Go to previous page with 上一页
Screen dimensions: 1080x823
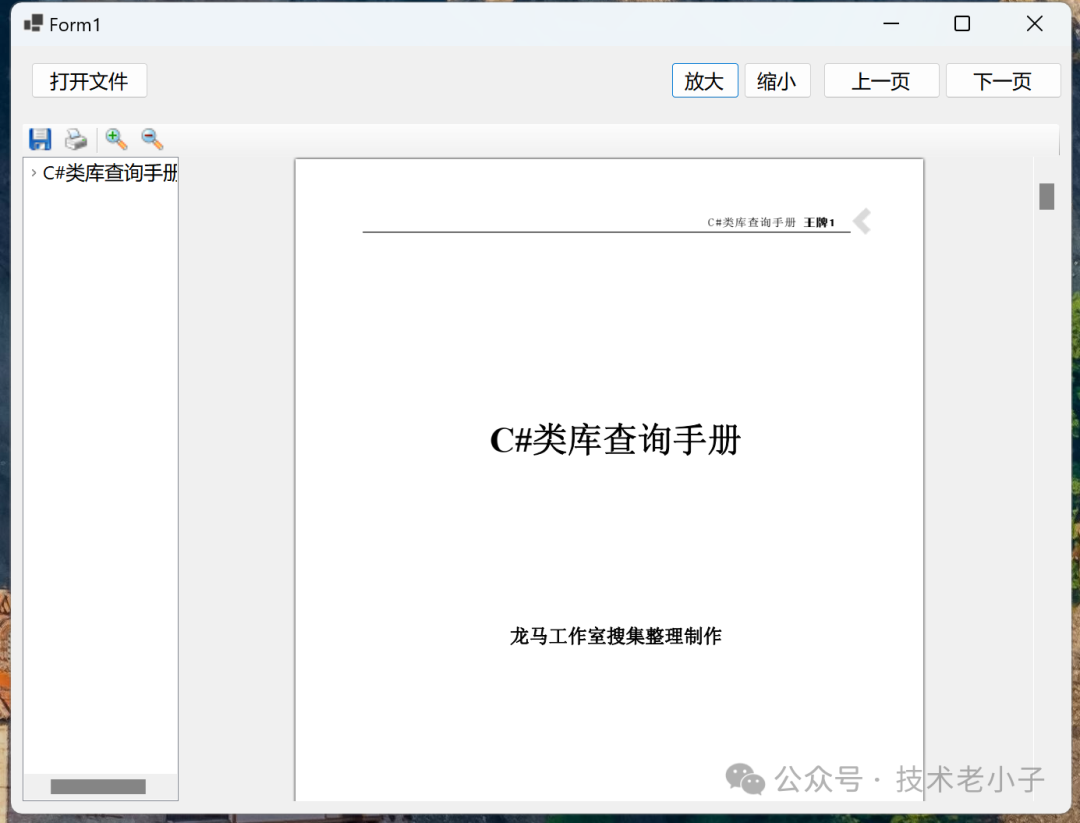tap(881, 81)
